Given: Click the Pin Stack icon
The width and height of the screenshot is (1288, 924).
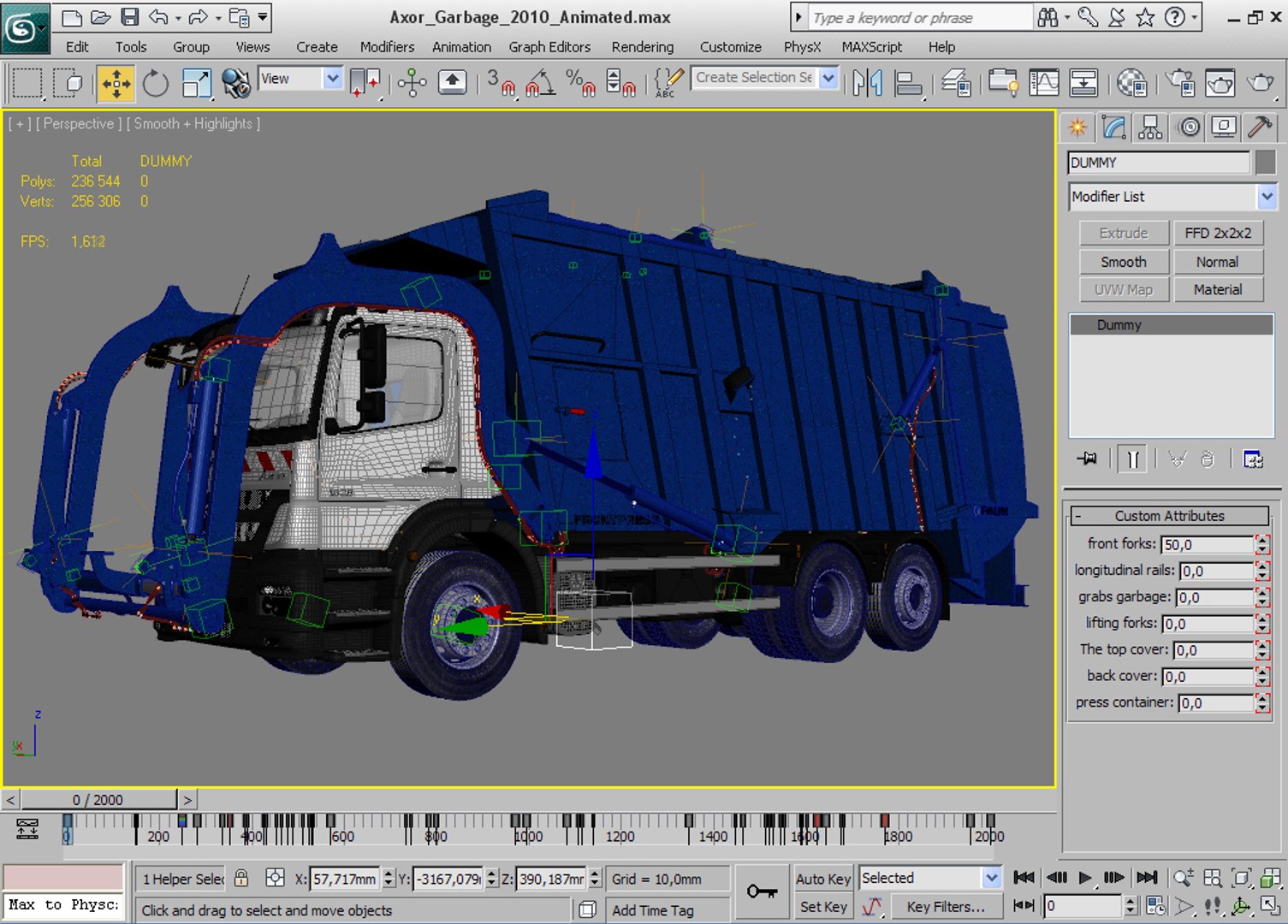Looking at the screenshot, I should pos(1087,459).
